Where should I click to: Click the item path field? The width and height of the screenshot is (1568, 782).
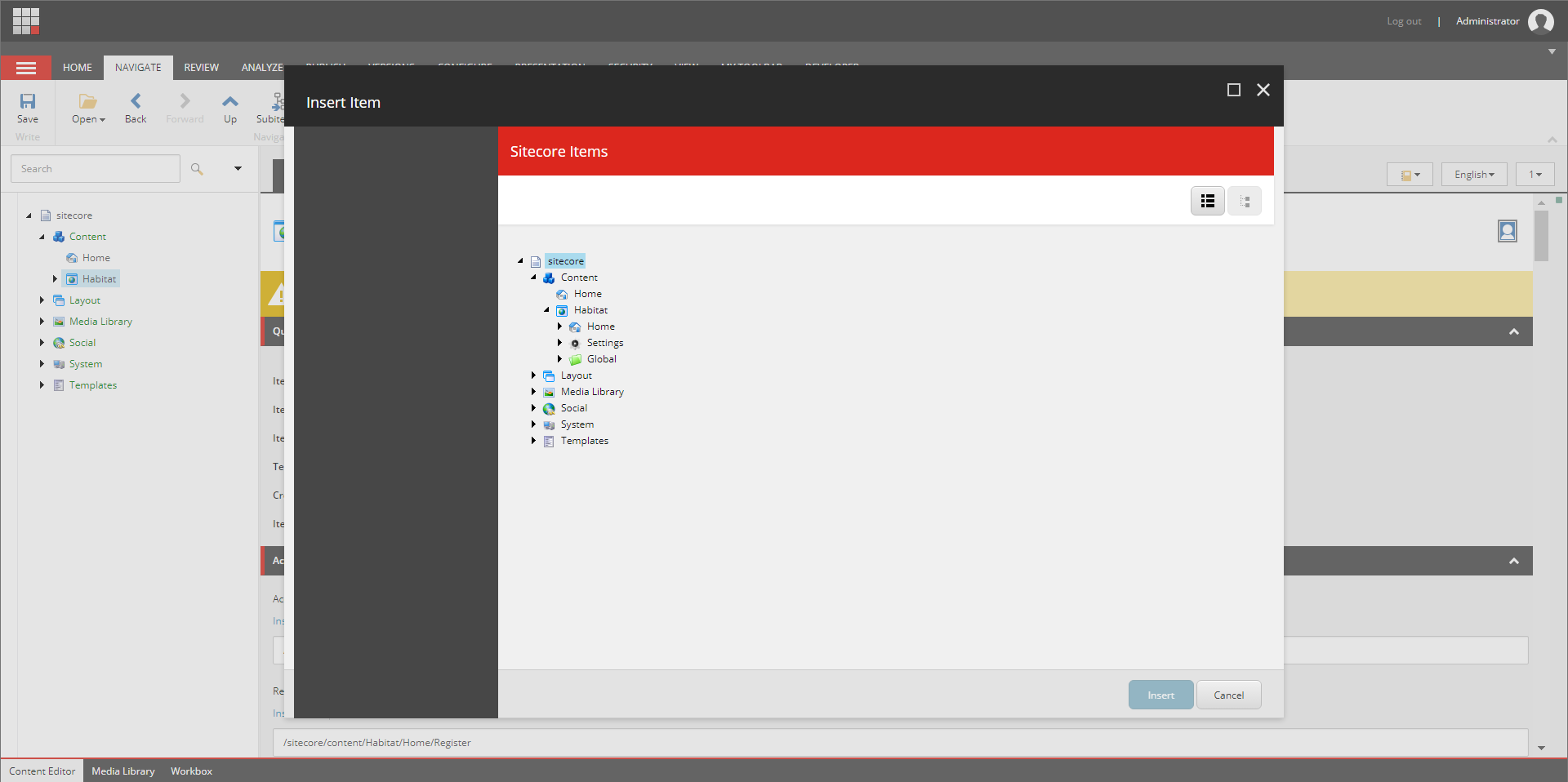click(900, 743)
